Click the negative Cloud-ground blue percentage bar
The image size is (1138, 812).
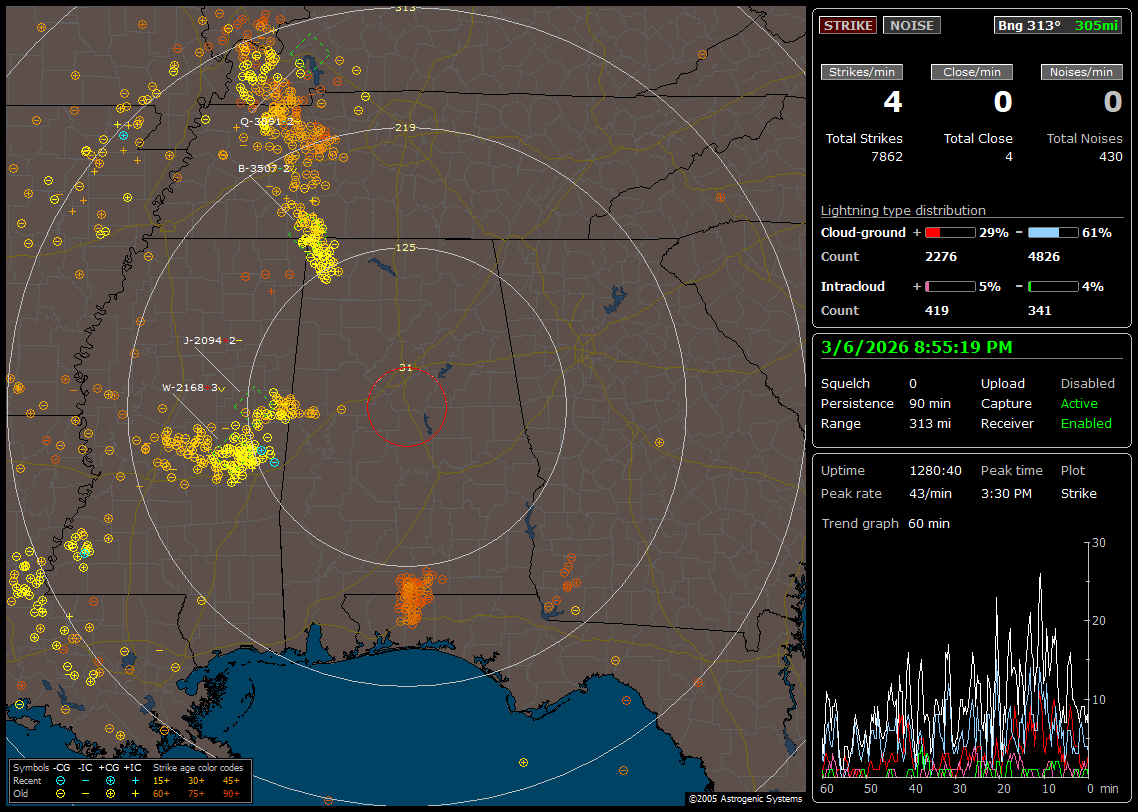[1053, 232]
